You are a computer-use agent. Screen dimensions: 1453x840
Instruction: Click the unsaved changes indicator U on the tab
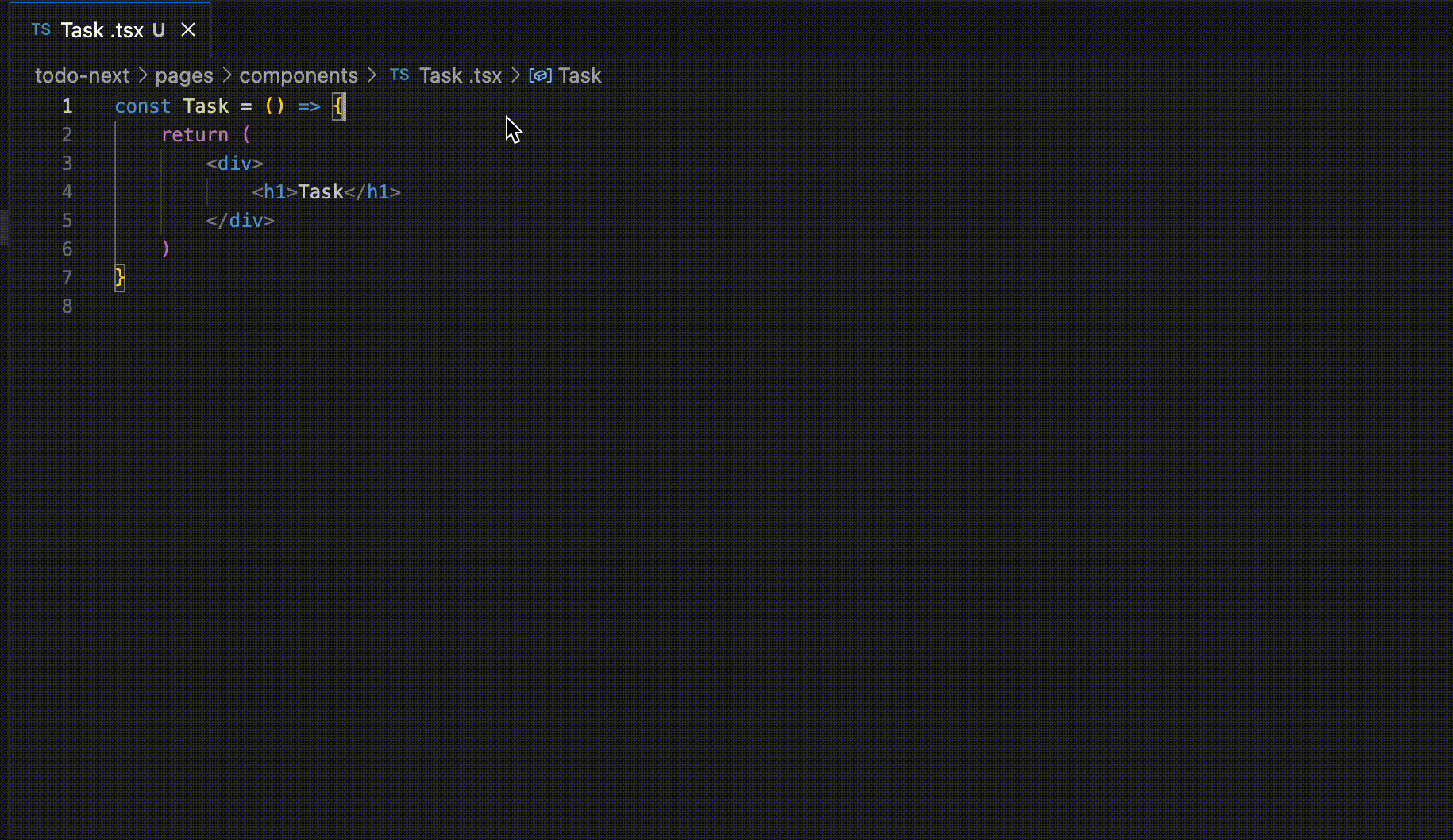click(x=160, y=29)
